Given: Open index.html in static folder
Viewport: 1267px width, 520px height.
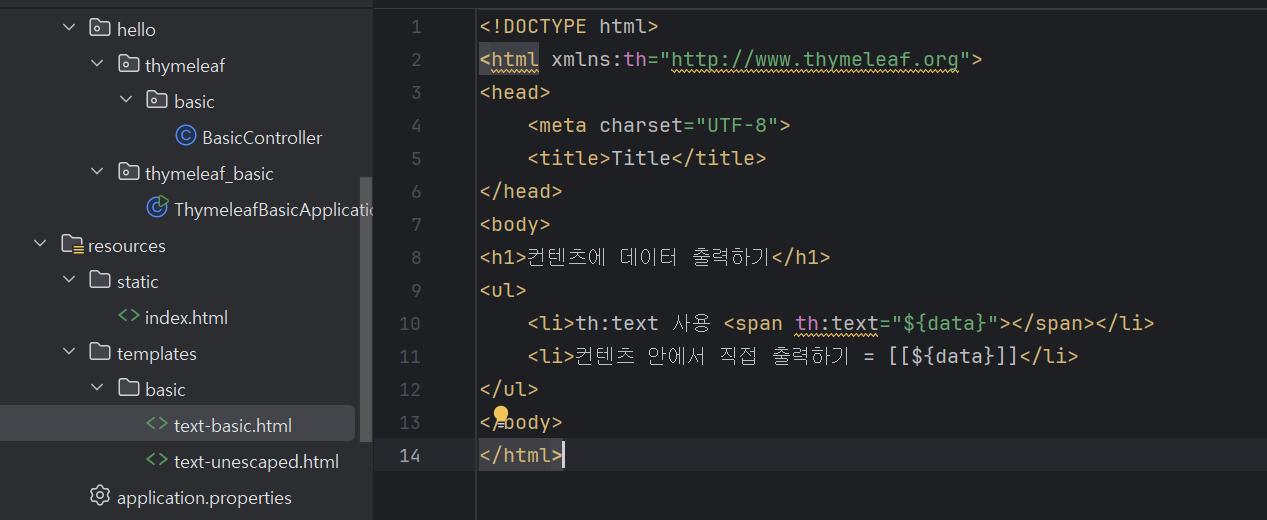Looking at the screenshot, I should tap(186, 317).
